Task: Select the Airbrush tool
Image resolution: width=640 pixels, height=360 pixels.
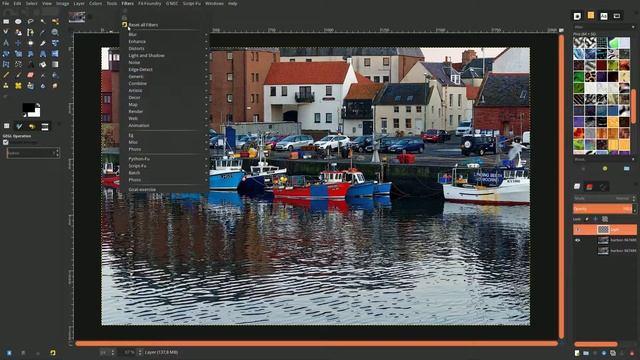Action: (x=43, y=75)
